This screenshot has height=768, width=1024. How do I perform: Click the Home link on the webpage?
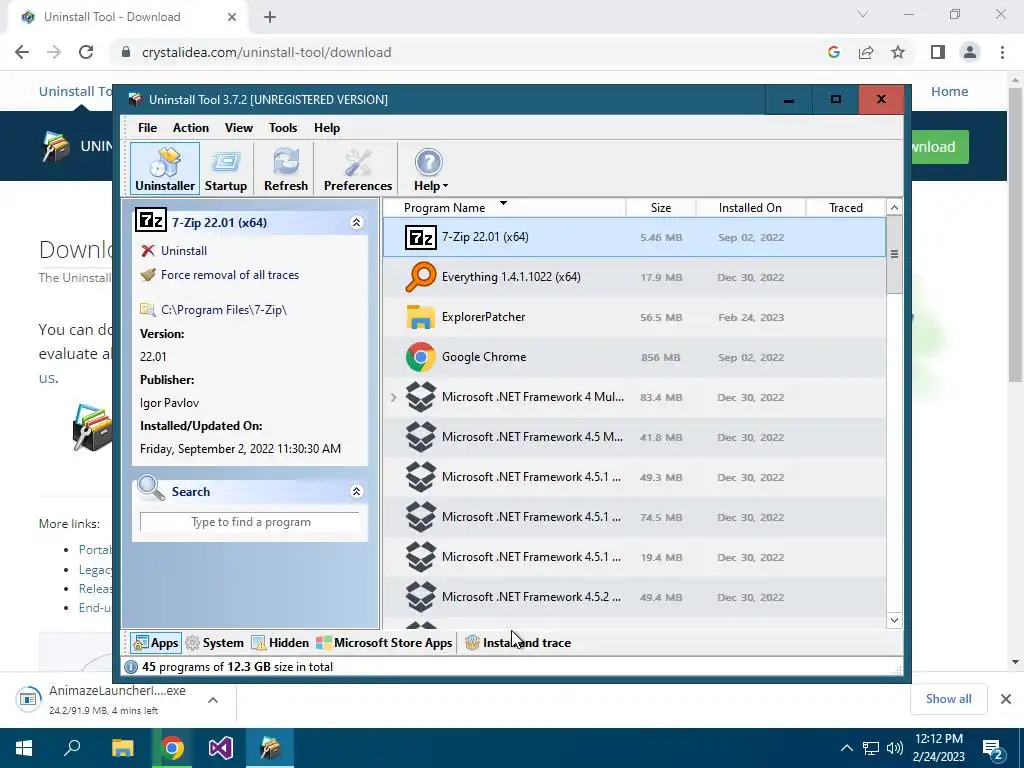[x=949, y=91]
